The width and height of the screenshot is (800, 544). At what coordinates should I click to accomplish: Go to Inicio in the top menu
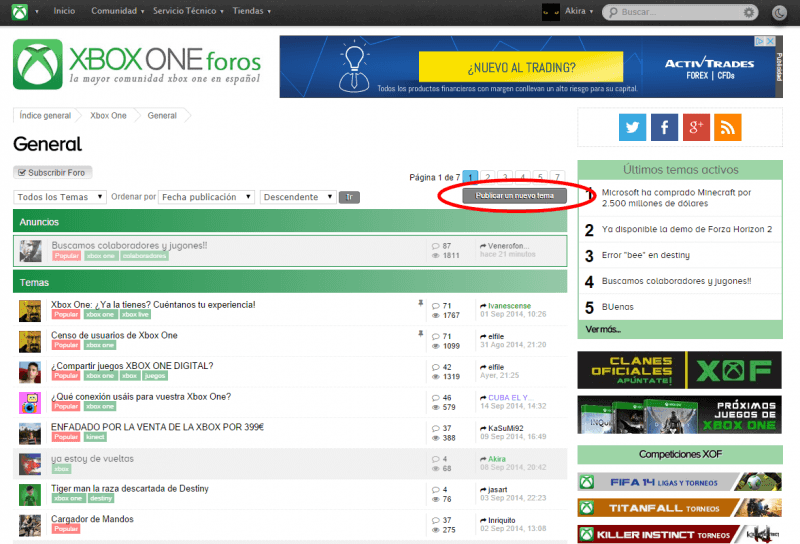point(64,11)
